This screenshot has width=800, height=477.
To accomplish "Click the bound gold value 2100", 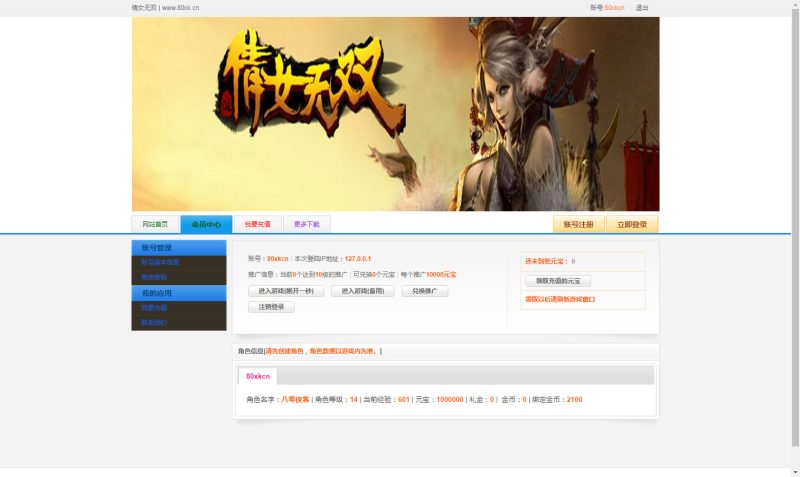I will pos(574,399).
